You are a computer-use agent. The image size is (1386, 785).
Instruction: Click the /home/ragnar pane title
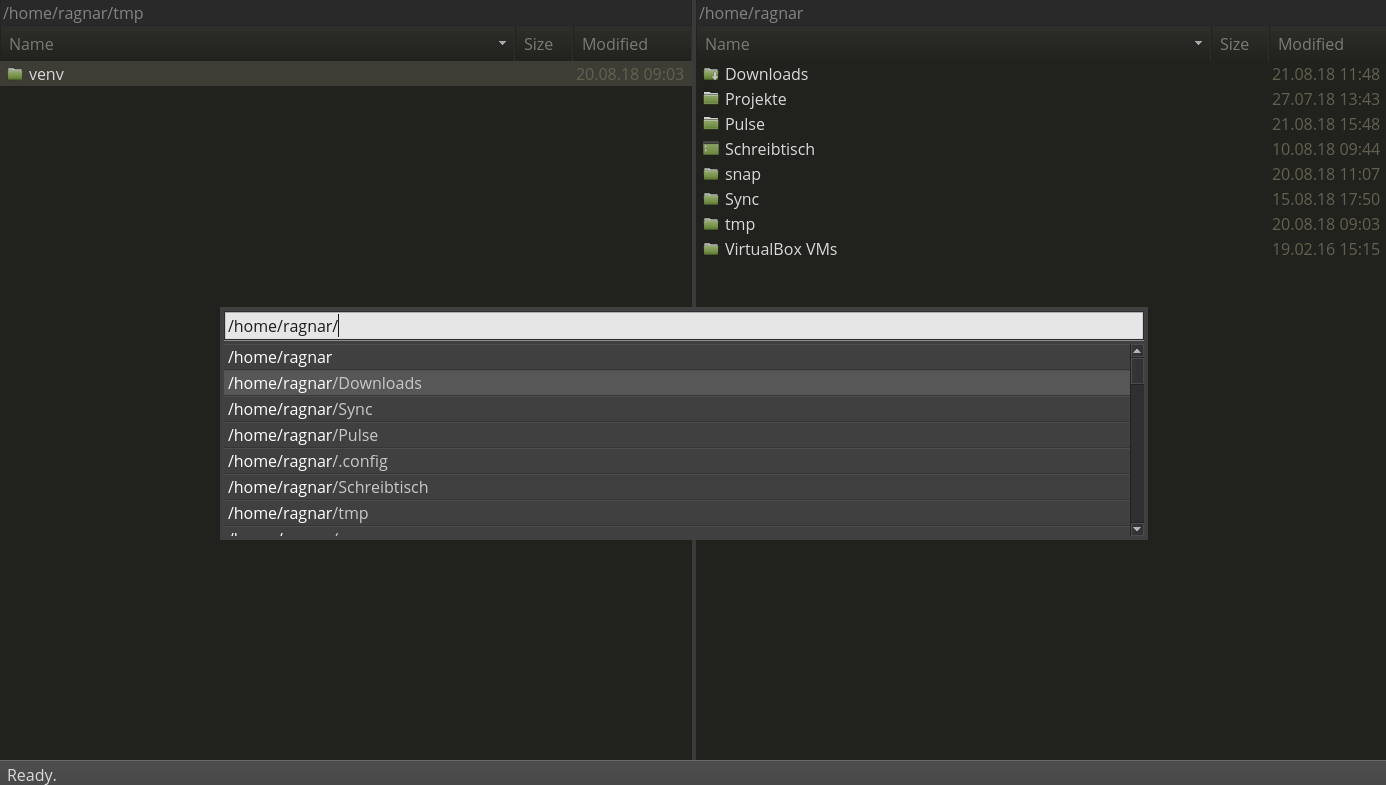coord(751,13)
